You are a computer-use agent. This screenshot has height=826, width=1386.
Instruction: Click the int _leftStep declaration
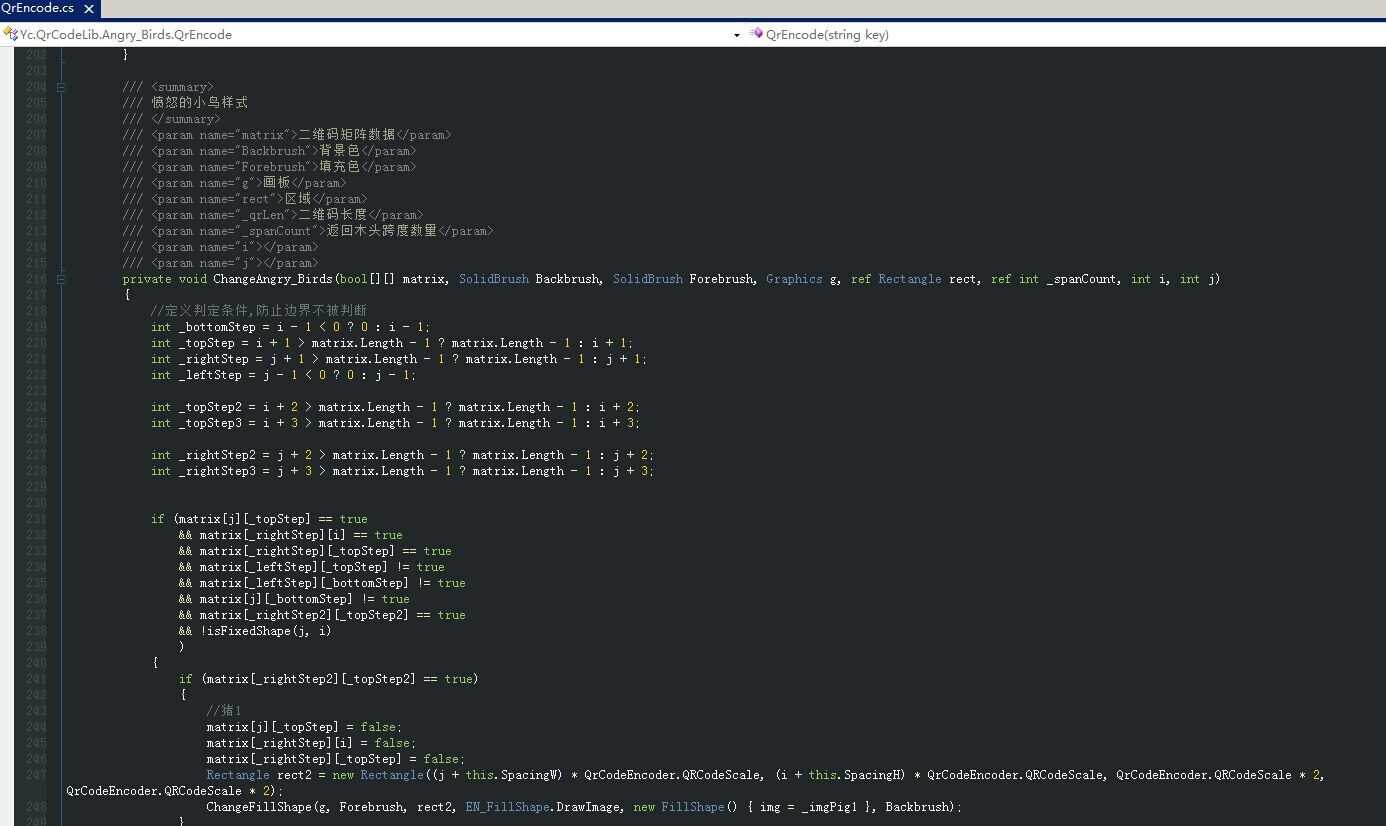point(283,375)
